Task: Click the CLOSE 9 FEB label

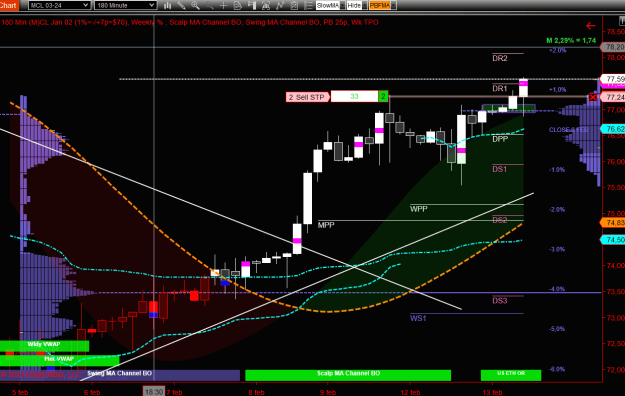Action: [x=568, y=130]
